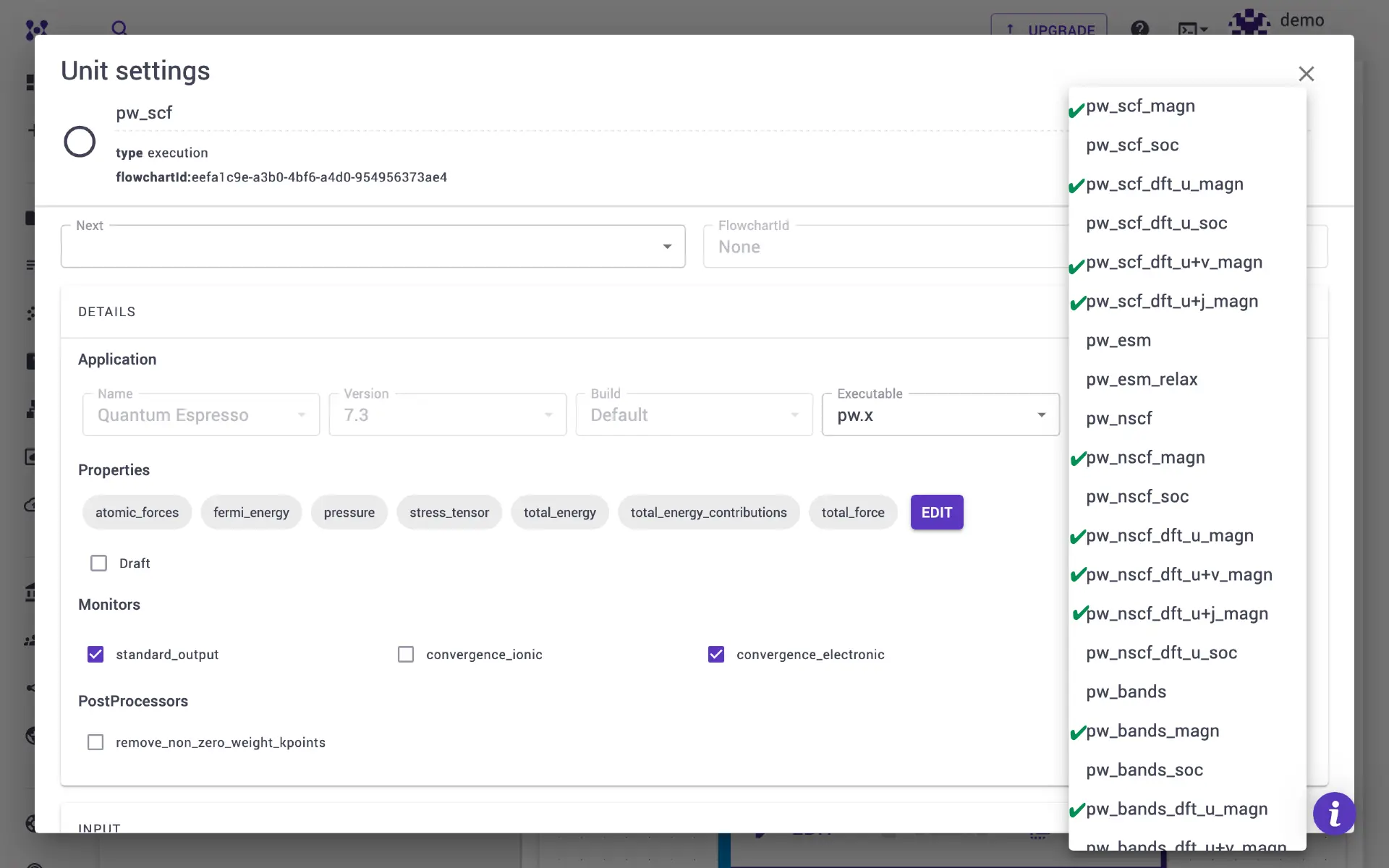Enable the Draft checkbox

point(99,563)
